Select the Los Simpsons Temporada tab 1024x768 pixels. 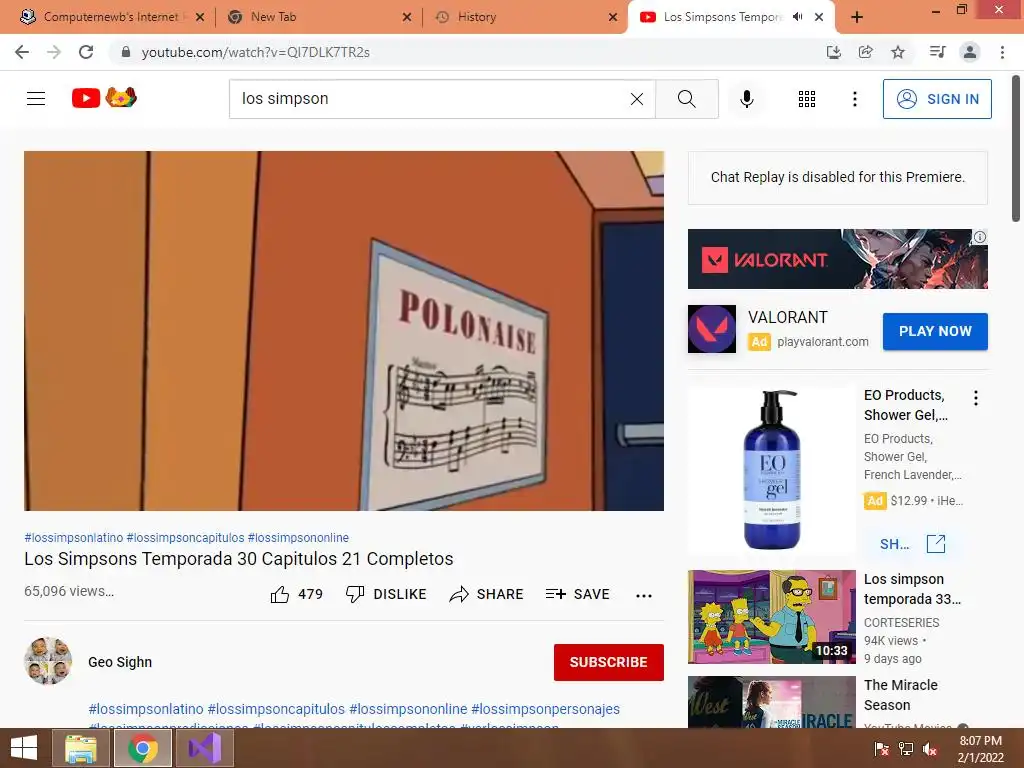point(722,17)
